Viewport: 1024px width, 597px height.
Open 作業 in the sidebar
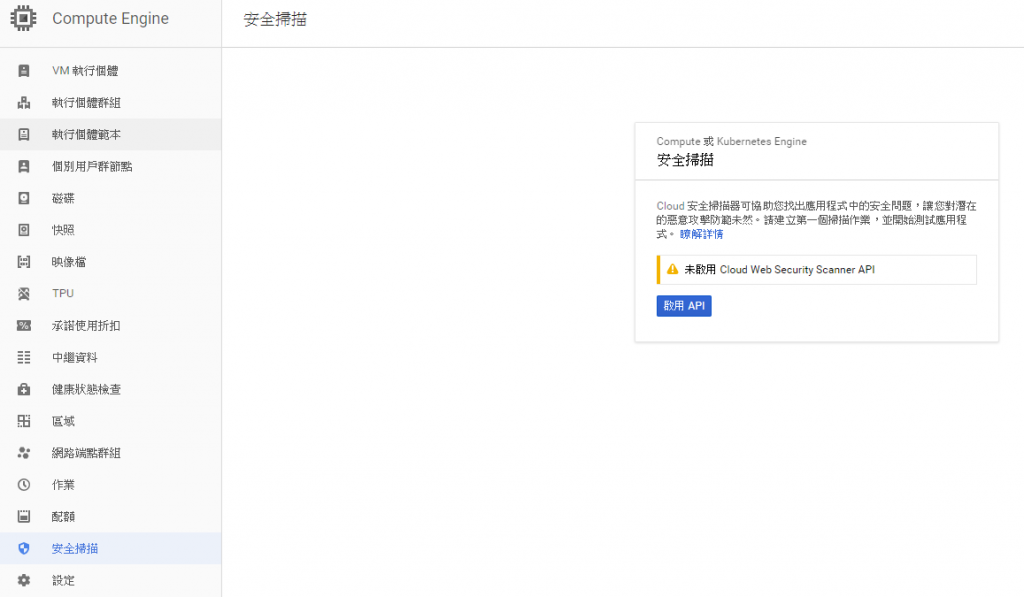(63, 485)
